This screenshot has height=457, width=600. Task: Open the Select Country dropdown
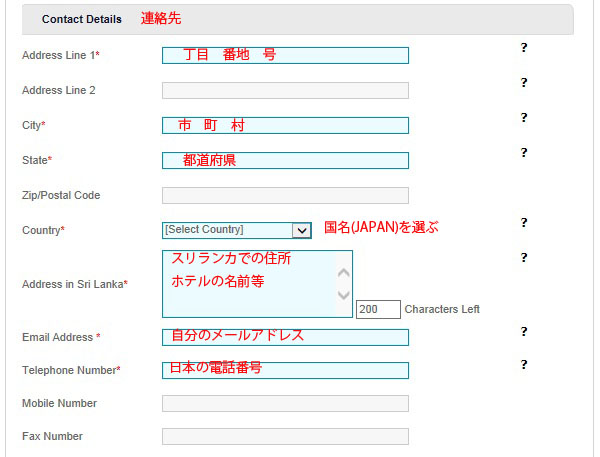pos(236,230)
